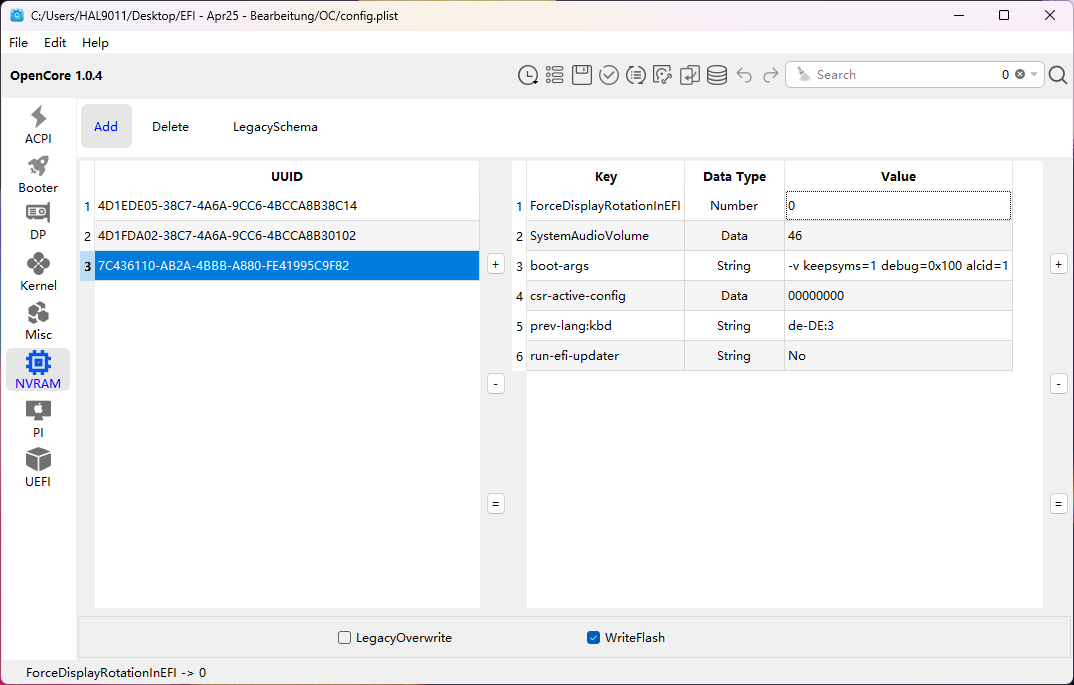Click the Delete button

coord(170,127)
